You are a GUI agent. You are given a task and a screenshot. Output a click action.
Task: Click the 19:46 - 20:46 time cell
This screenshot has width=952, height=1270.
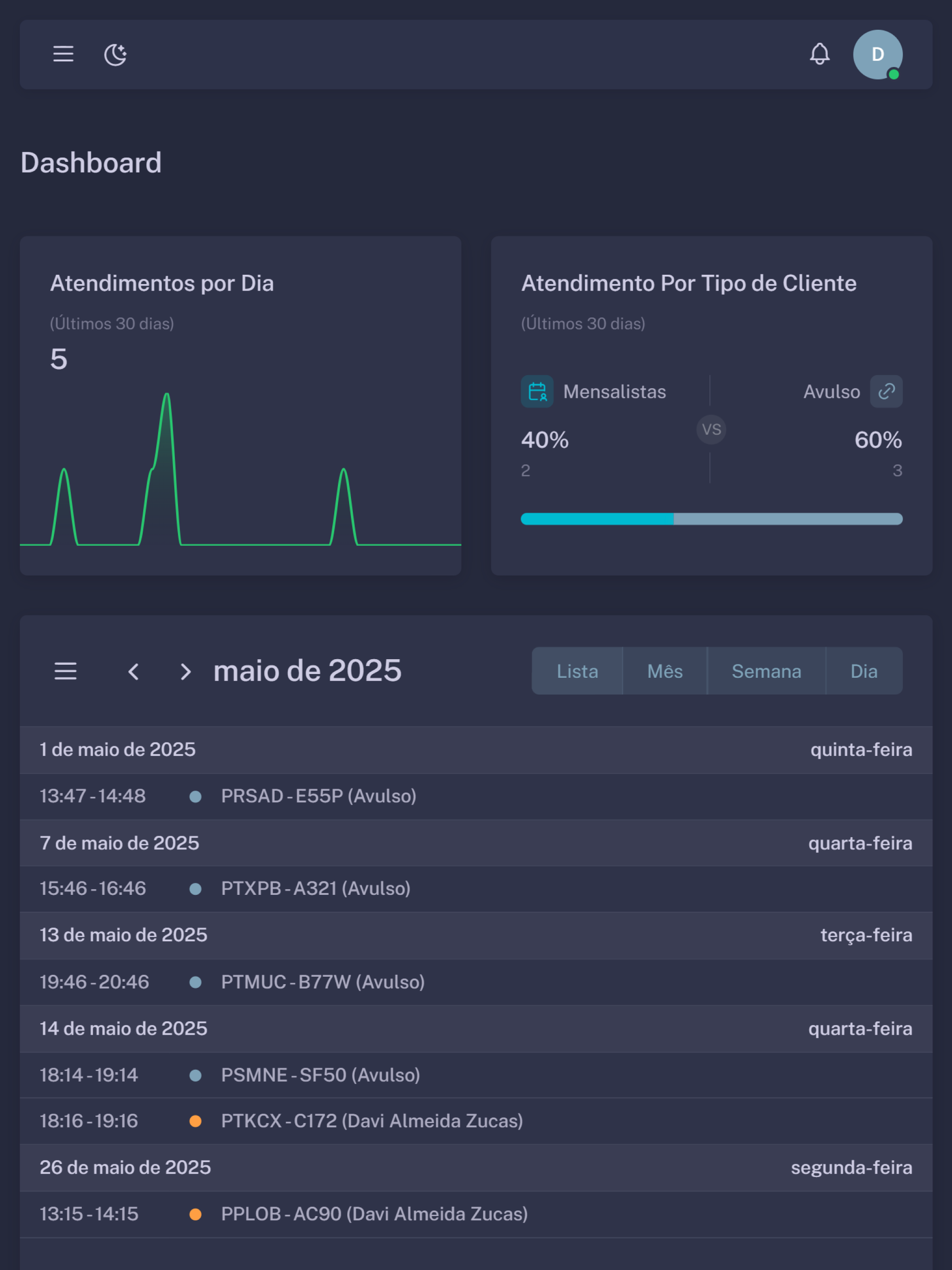point(94,982)
